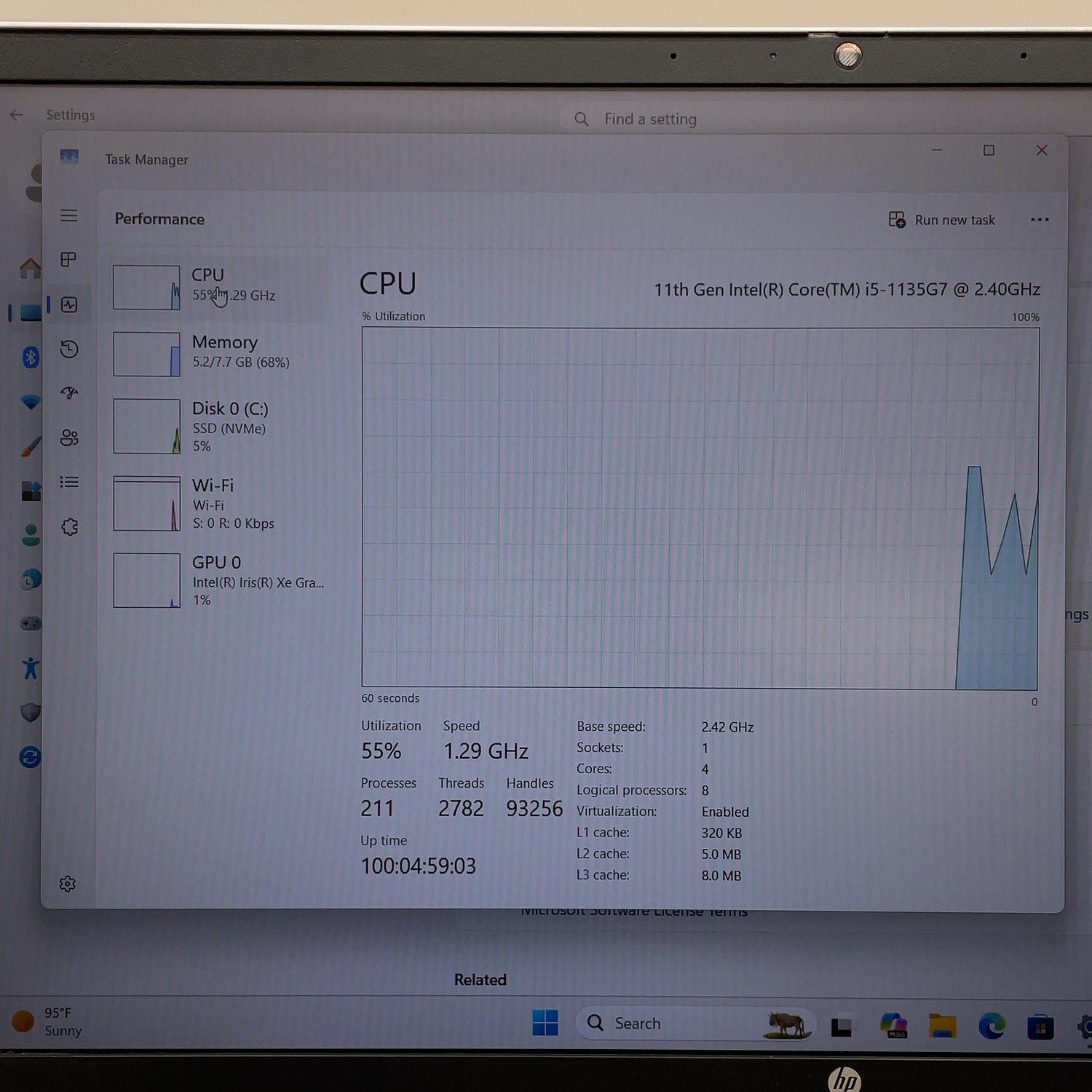The width and height of the screenshot is (1092, 1092).
Task: Click the 93256 handles value
Action: [x=534, y=809]
